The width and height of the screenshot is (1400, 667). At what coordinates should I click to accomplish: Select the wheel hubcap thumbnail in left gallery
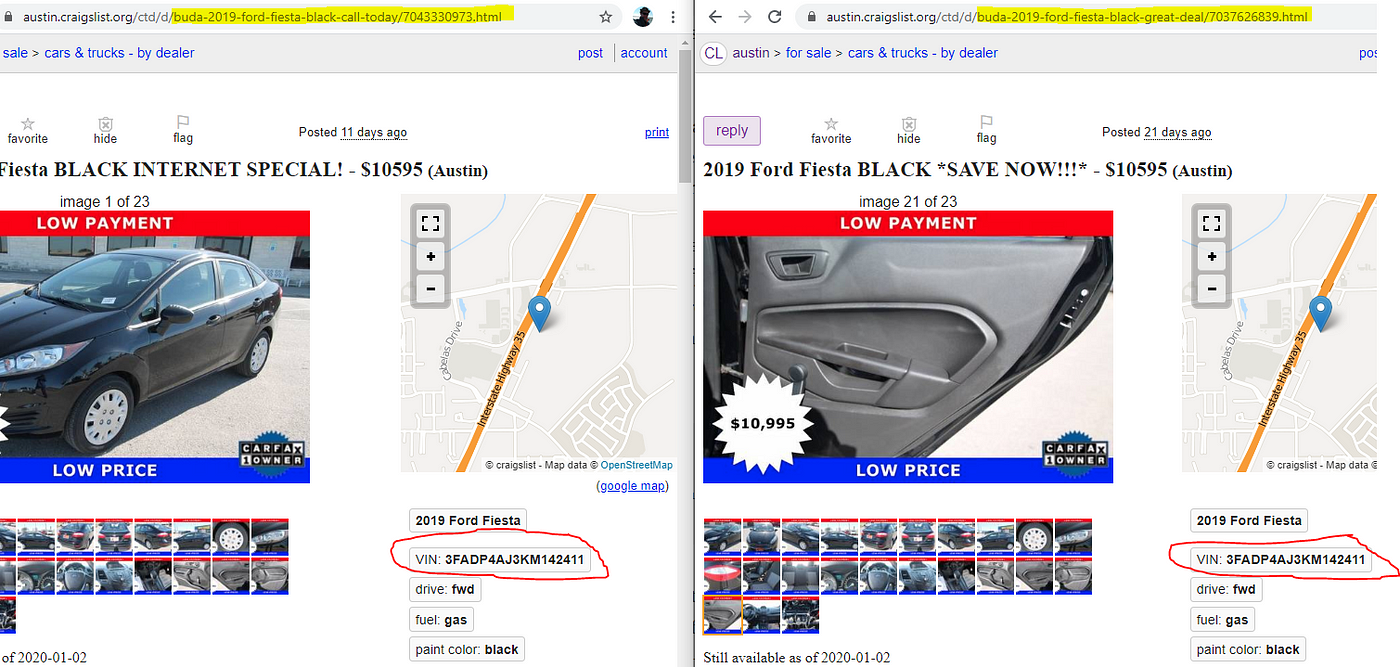point(231,537)
